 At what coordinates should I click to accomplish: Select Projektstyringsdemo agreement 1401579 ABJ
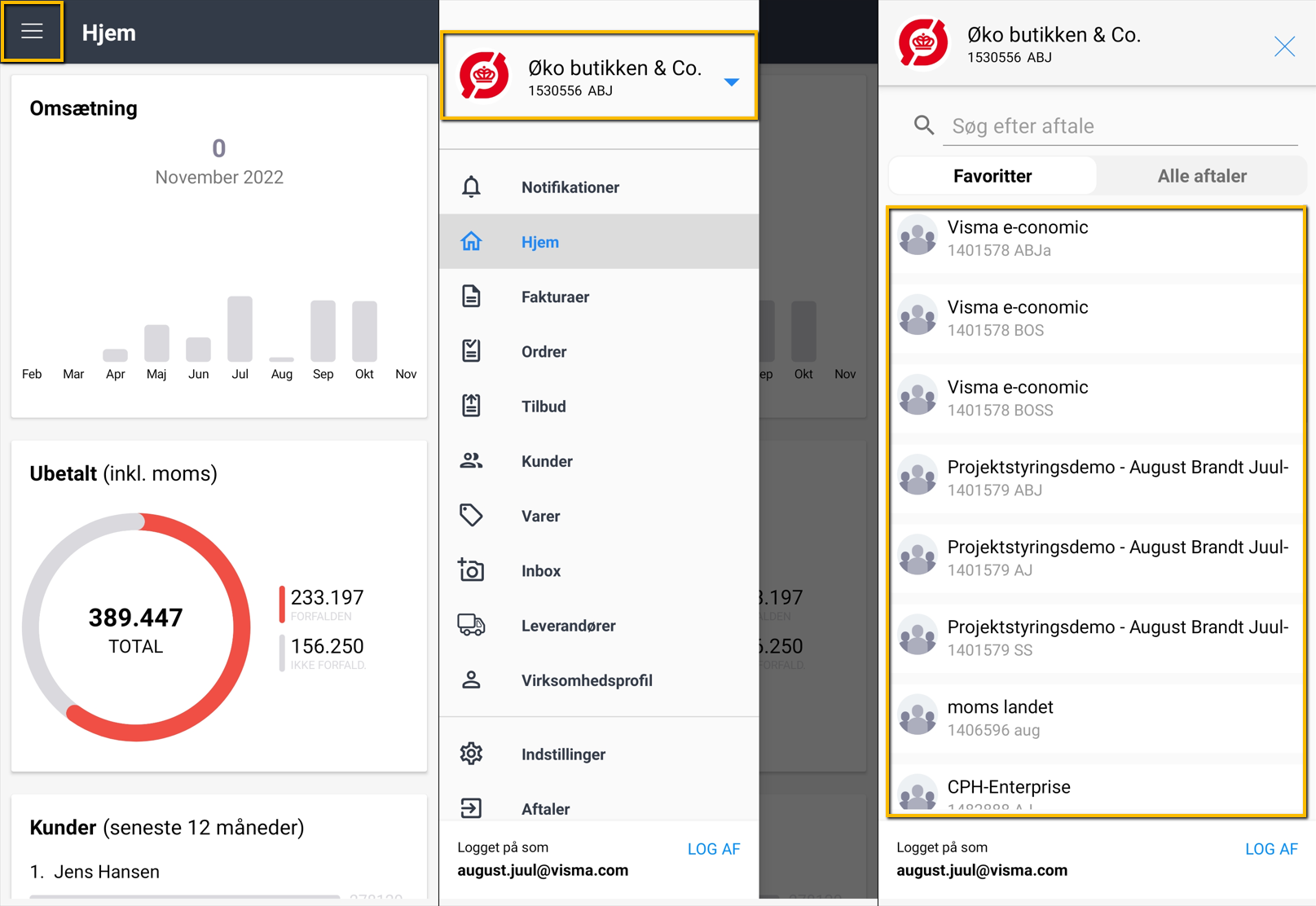coord(1097,477)
